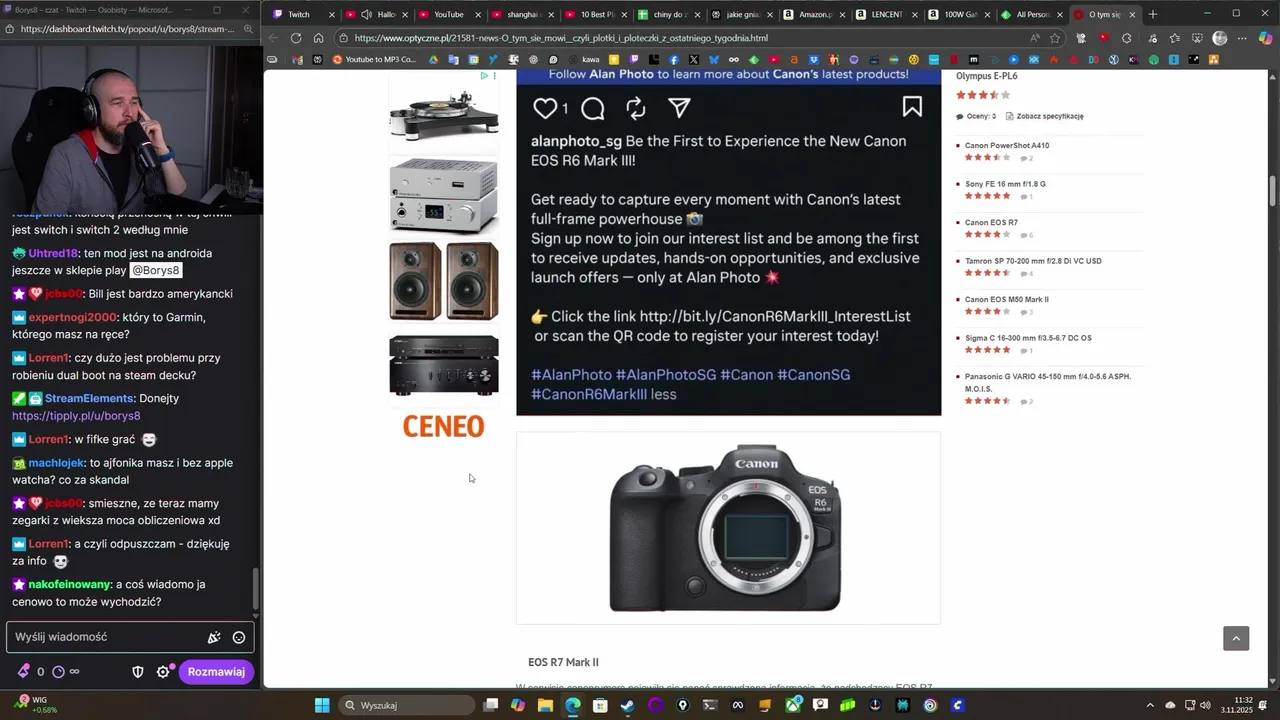Screen dimensions: 1280x720
Task: Open Microsoft Edge from the taskbar
Action: pos(572,705)
